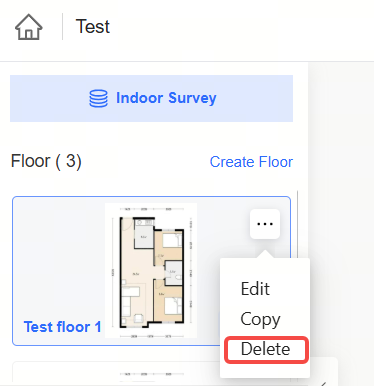The width and height of the screenshot is (374, 386).
Task: Click the Floor ( 3) section heading
Action: click(46, 161)
